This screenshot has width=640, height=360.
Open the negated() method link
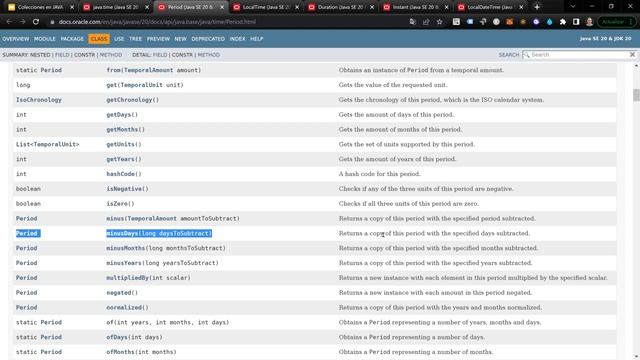[122, 293]
